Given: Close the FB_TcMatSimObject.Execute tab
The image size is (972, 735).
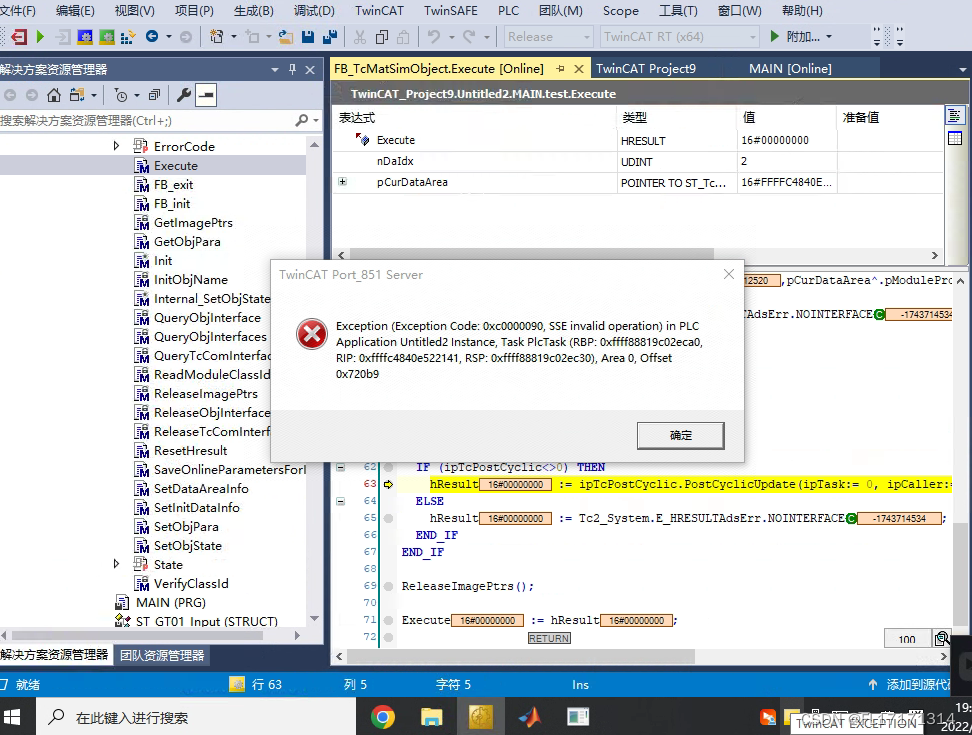Looking at the screenshot, I should (x=578, y=69).
